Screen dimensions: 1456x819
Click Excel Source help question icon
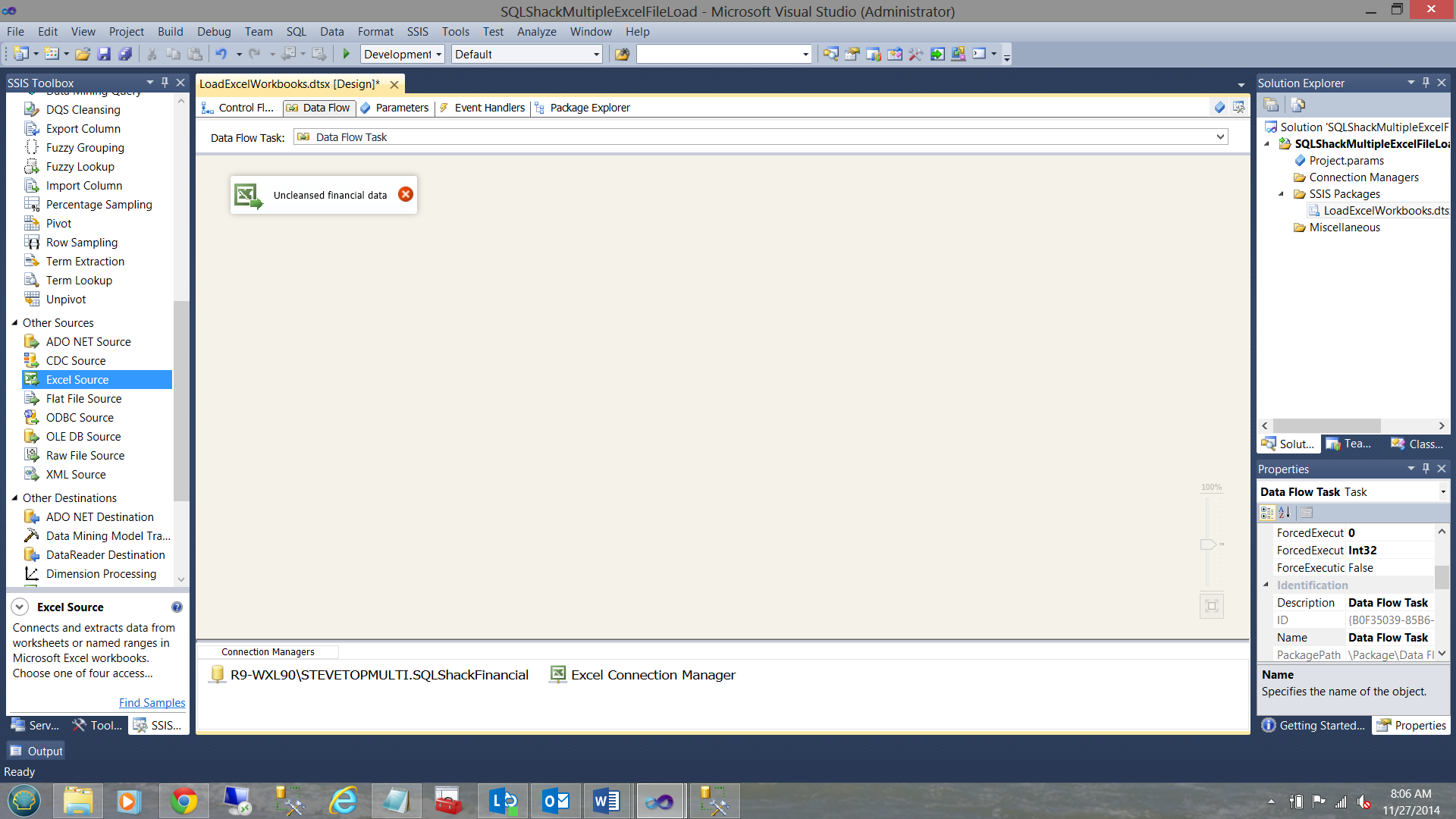177,607
